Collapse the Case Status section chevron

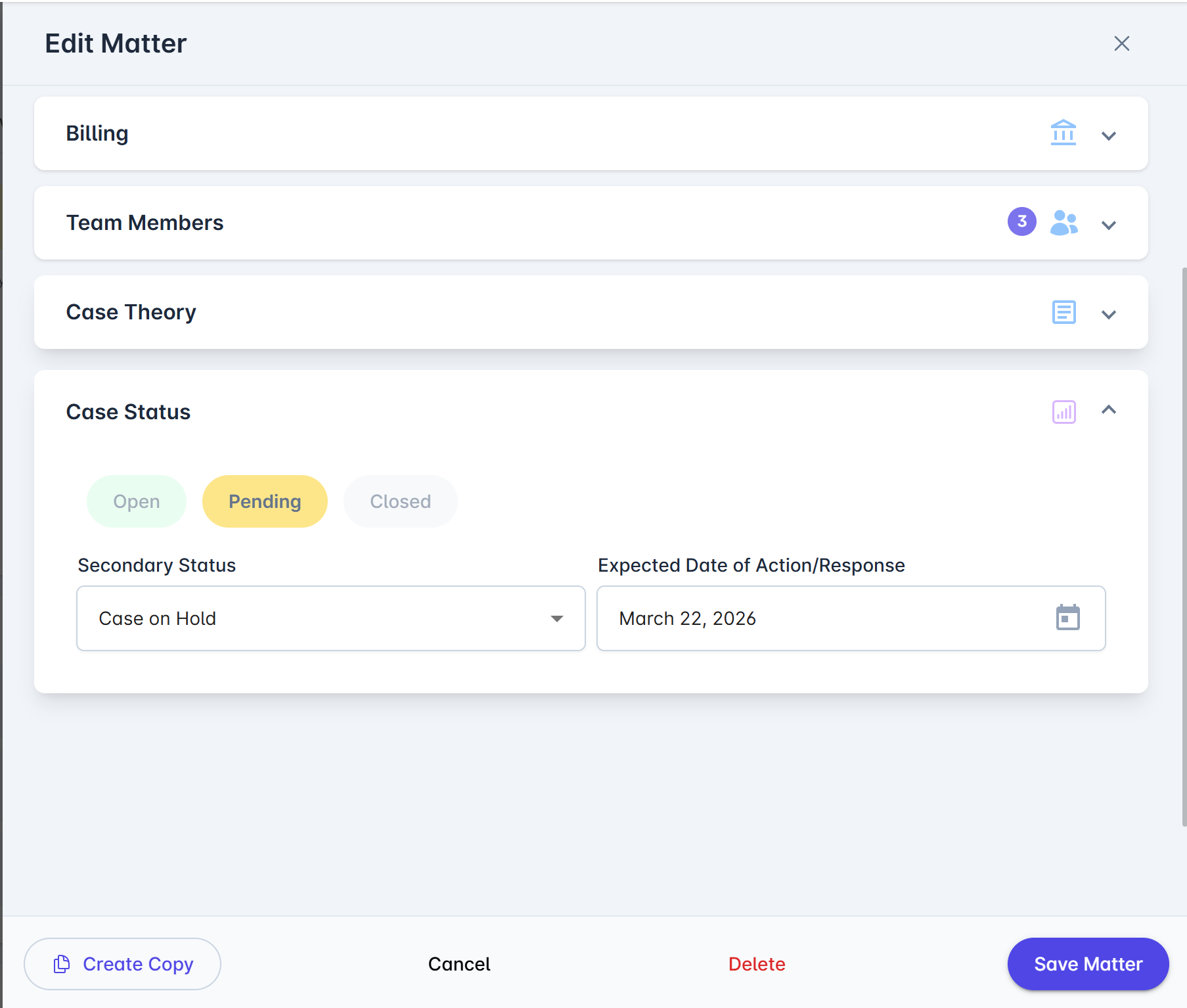[x=1109, y=410]
